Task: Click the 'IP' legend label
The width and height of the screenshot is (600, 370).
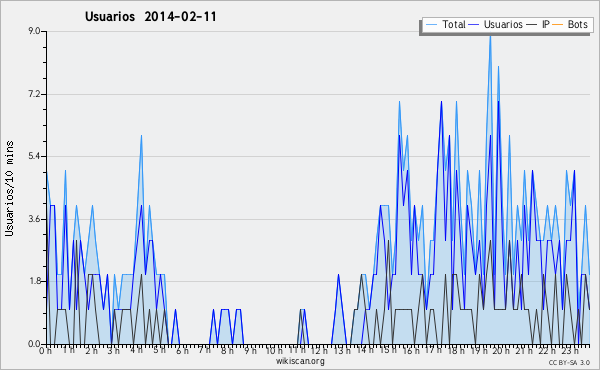Action: click(546, 24)
